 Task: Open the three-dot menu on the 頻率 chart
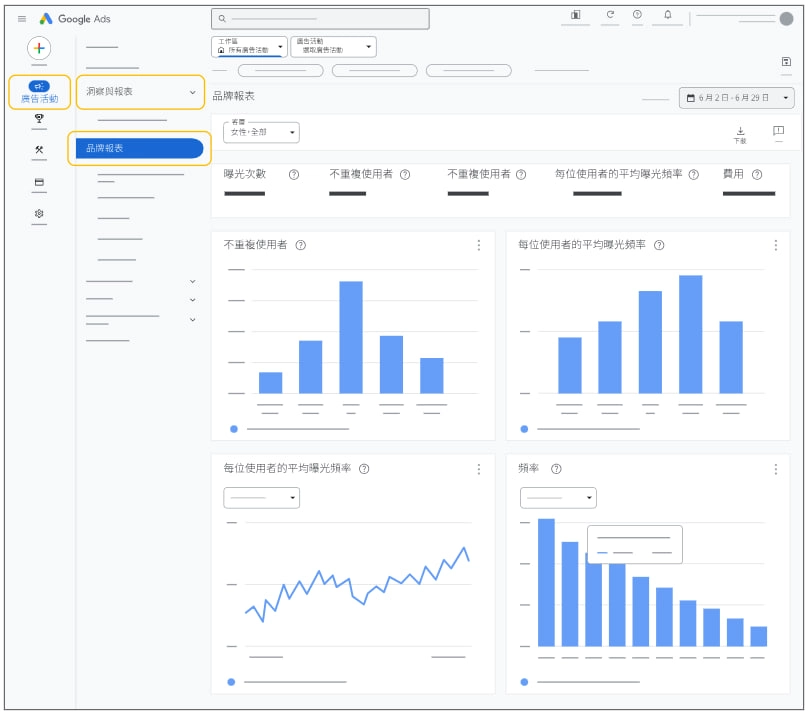[776, 468]
